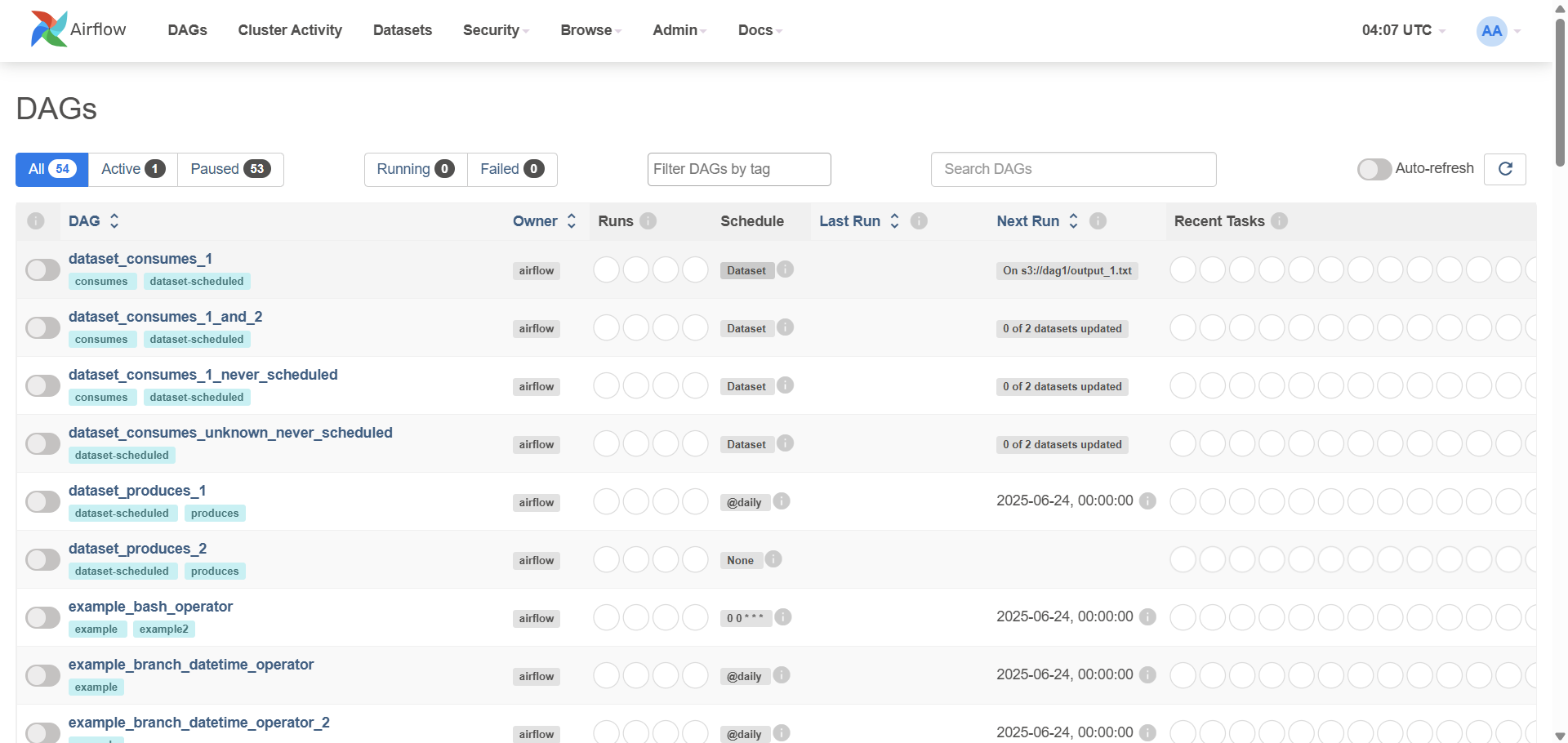
Task: Click next run info icon for dataset_produces_1
Action: (1147, 501)
